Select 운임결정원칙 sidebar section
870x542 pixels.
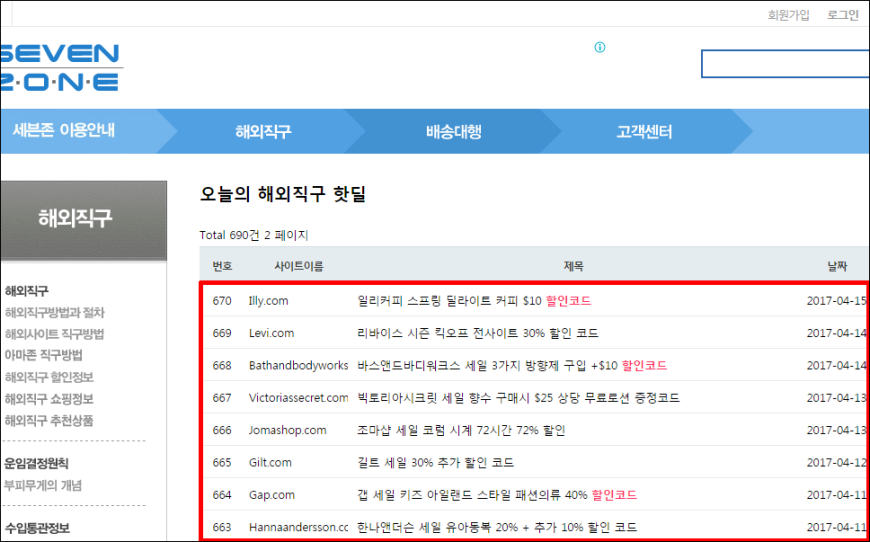tap(37, 464)
